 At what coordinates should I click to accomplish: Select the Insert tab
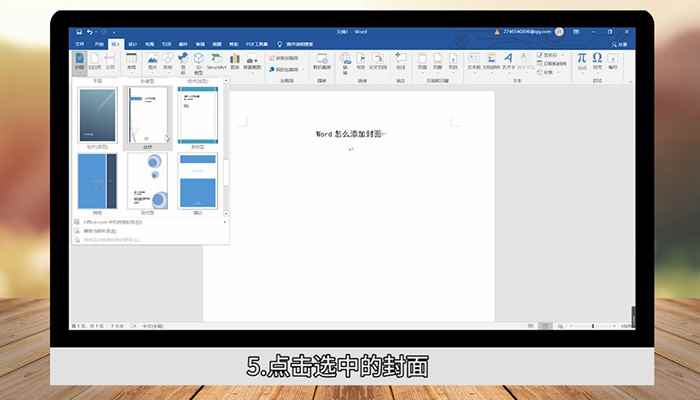pos(116,44)
